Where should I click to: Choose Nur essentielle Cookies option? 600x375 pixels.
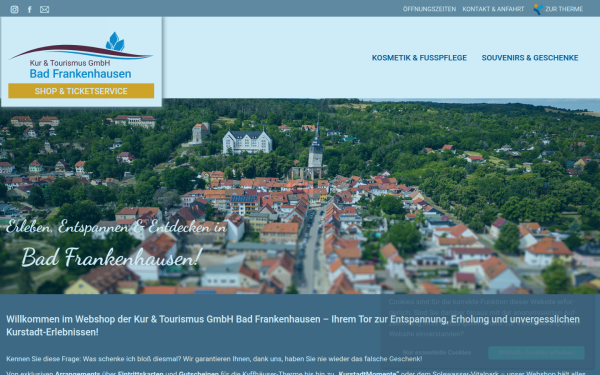coord(436,352)
